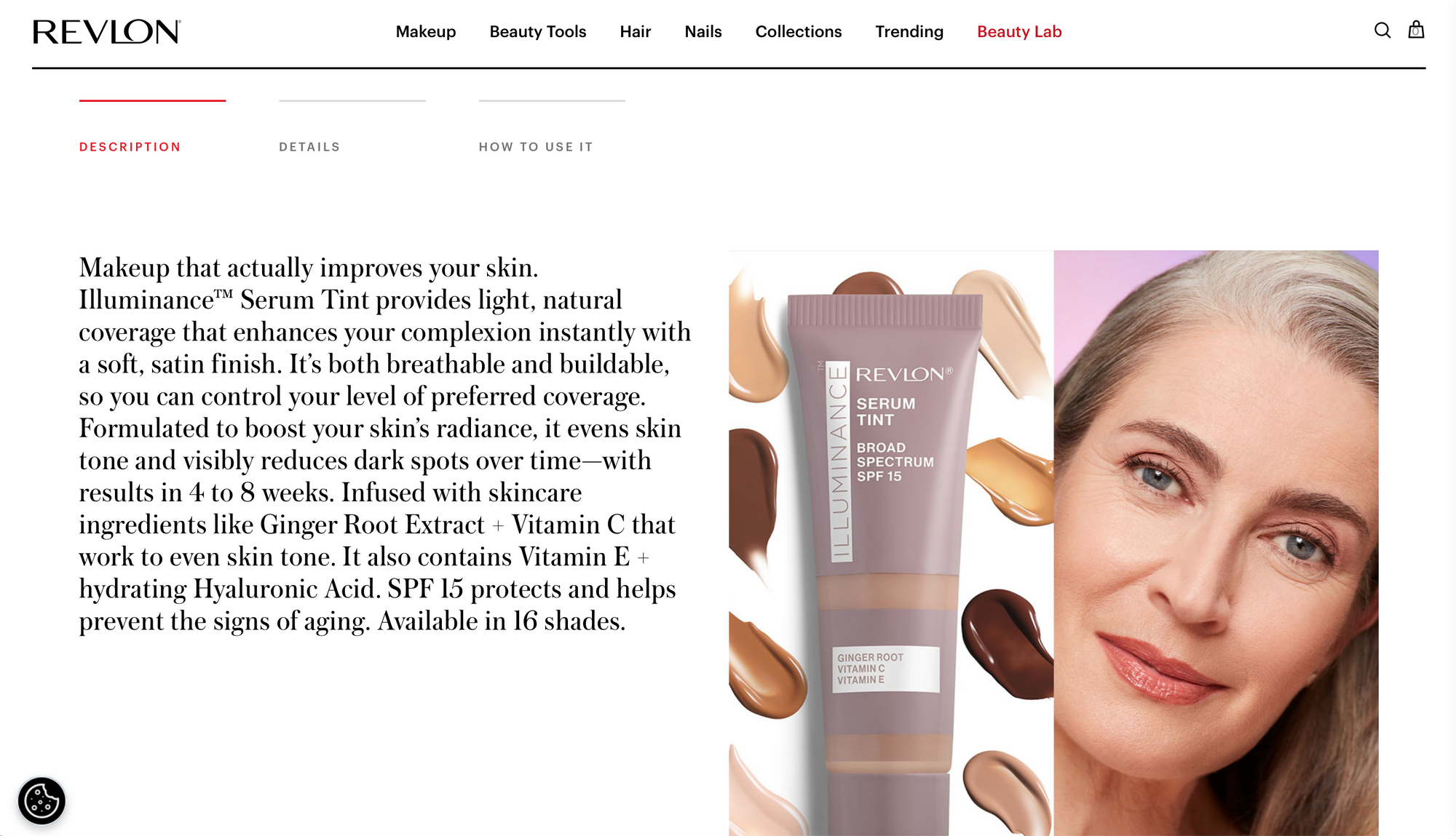Viewport: 1456px width, 836px height.
Task: Click the red line above Description
Action: coord(152,100)
